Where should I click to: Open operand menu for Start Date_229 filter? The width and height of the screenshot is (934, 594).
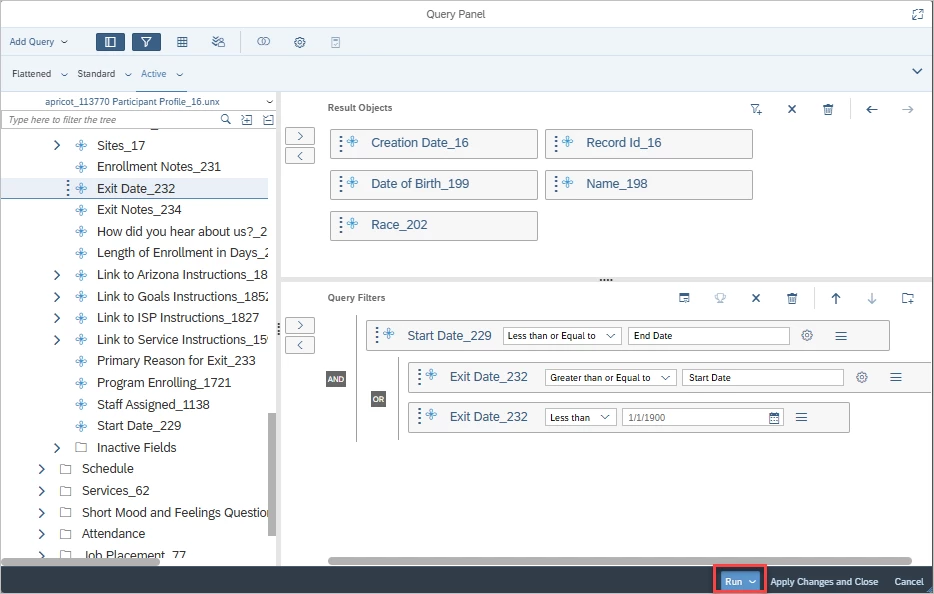841,336
